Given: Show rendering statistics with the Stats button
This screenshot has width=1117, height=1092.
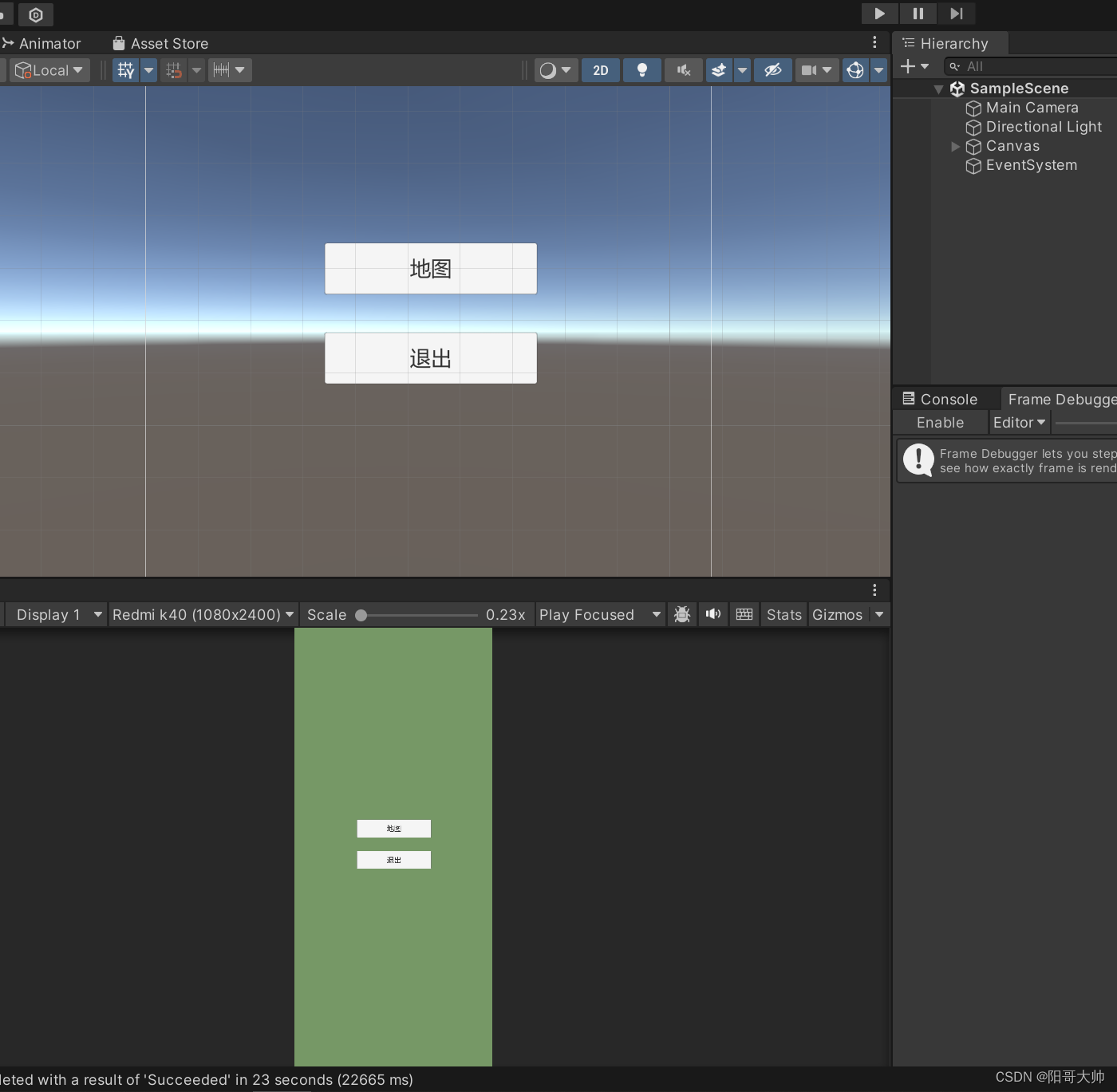Looking at the screenshot, I should pos(783,614).
